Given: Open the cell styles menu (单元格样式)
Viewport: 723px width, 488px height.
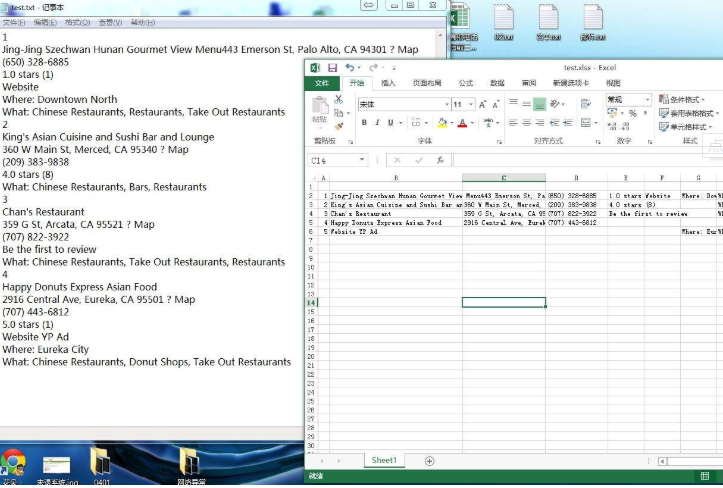Looking at the screenshot, I should point(686,126).
